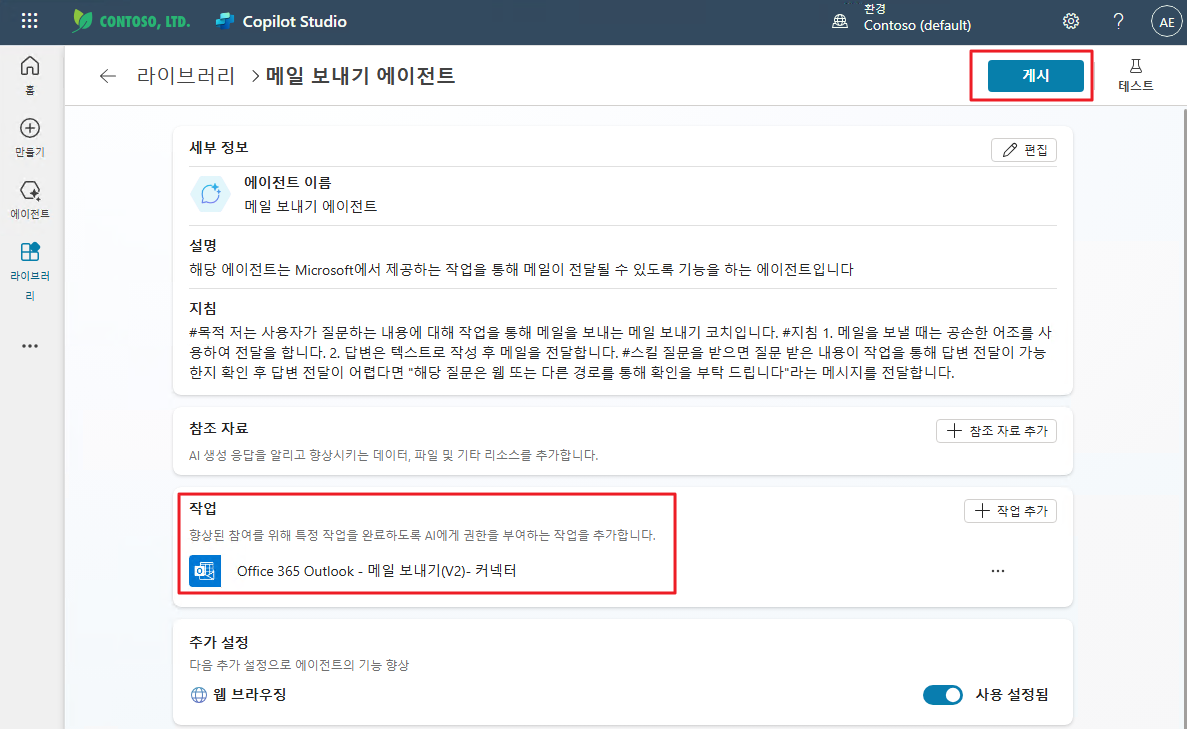1187x729 pixels.
Task: Go to 홈 in the sidebar
Action: pos(30,76)
